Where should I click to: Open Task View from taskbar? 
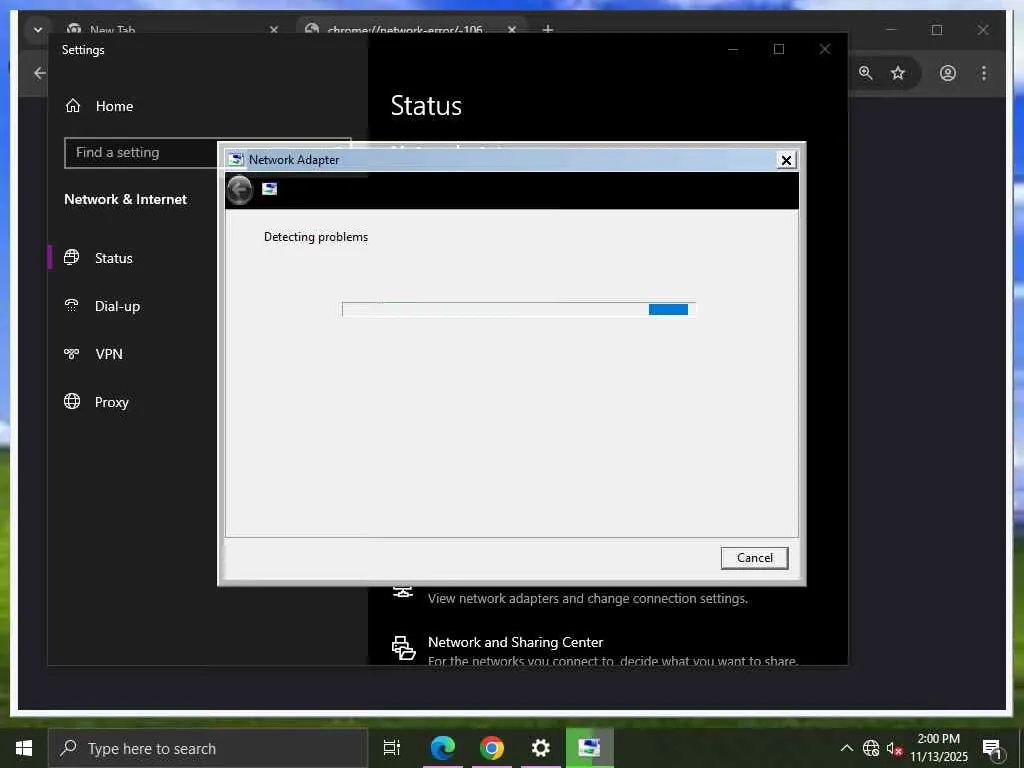pyautogui.click(x=392, y=748)
